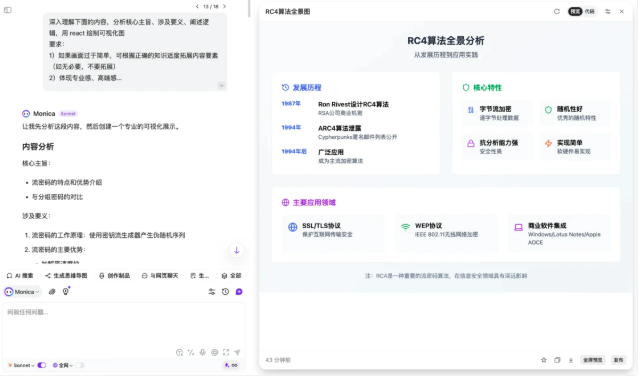This screenshot has width=641, height=379.
Task: Click the AI 搜索 shortcut chip
Action: tap(20, 276)
